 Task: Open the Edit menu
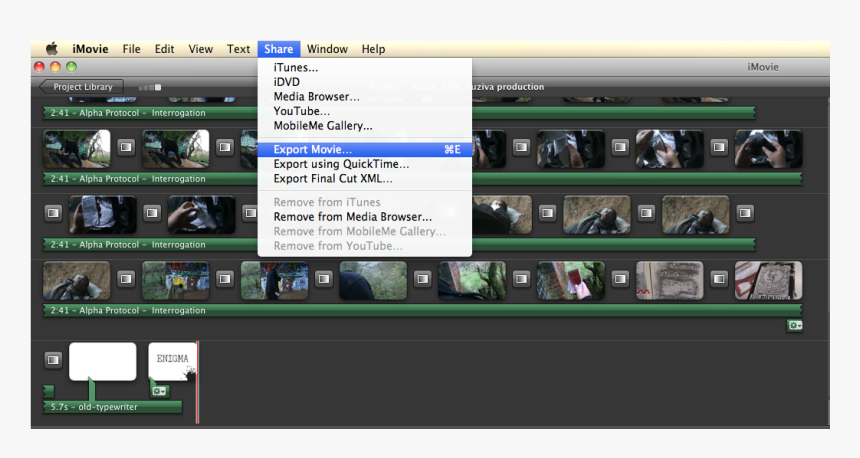click(x=165, y=49)
